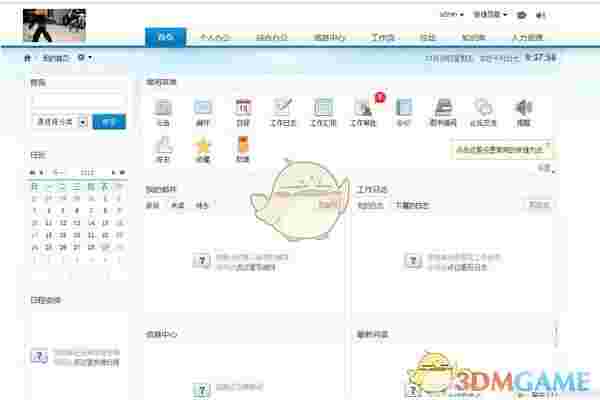
Task: Click the mail link in the empty mail message
Action: click(254, 268)
